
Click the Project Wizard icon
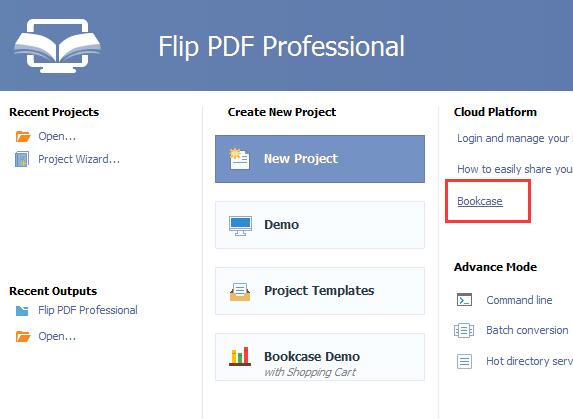[22, 159]
